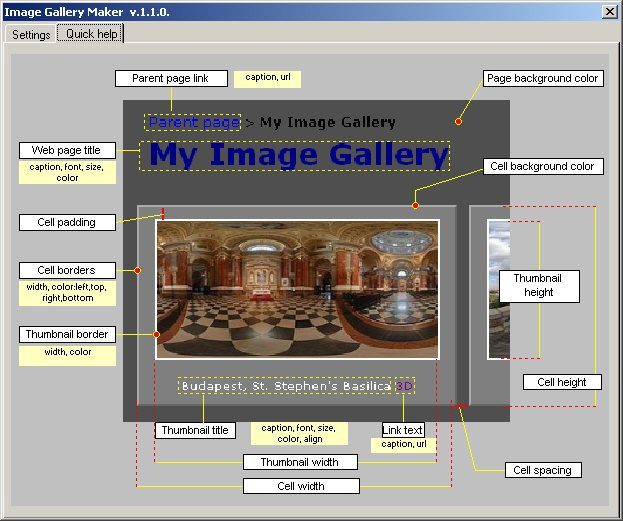623x521 pixels.
Task: Click the 'Cell height' label
Action: 562,382
